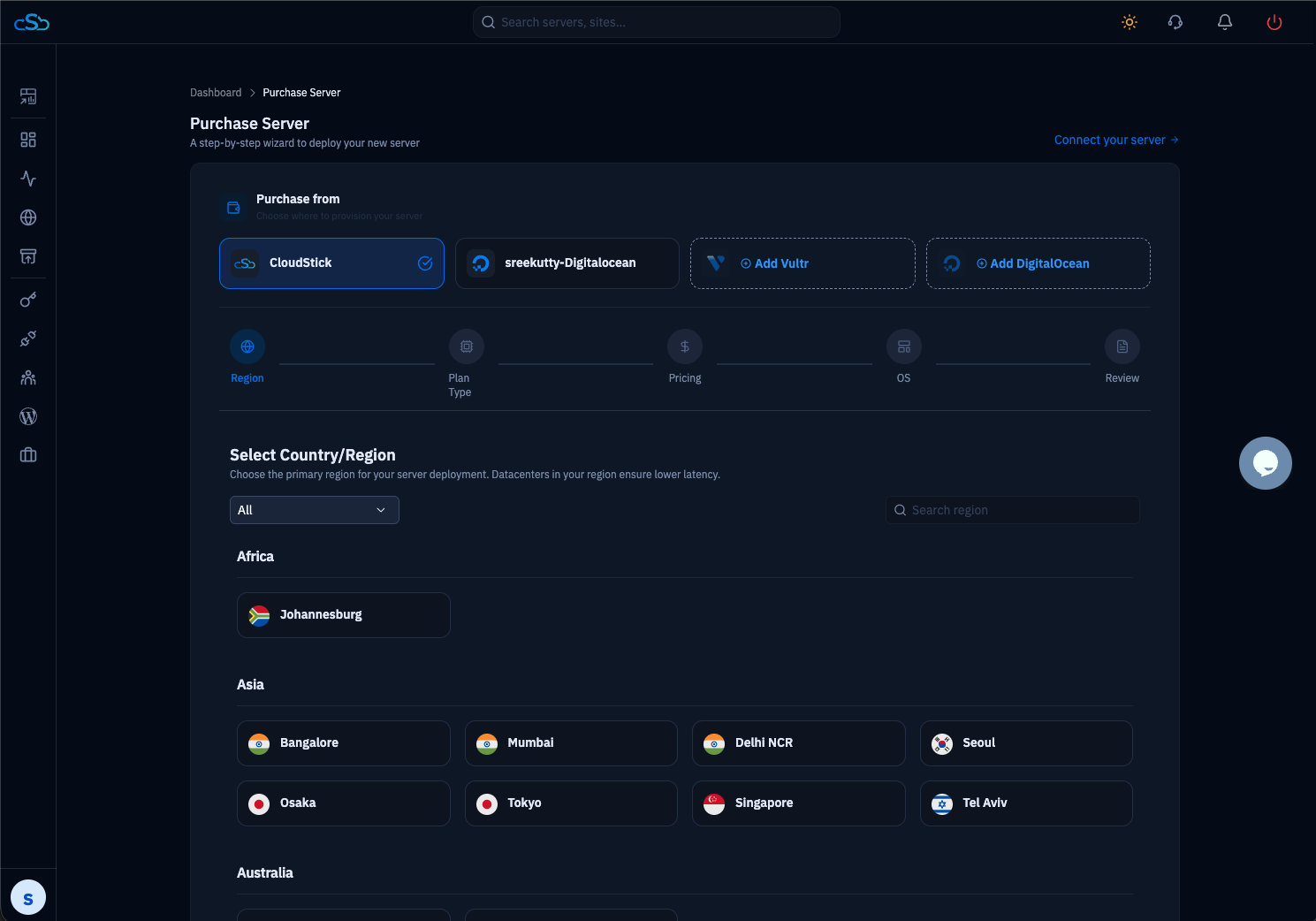
Task: Select the sreekutty-Digitalocean provider card
Action: tap(567, 263)
